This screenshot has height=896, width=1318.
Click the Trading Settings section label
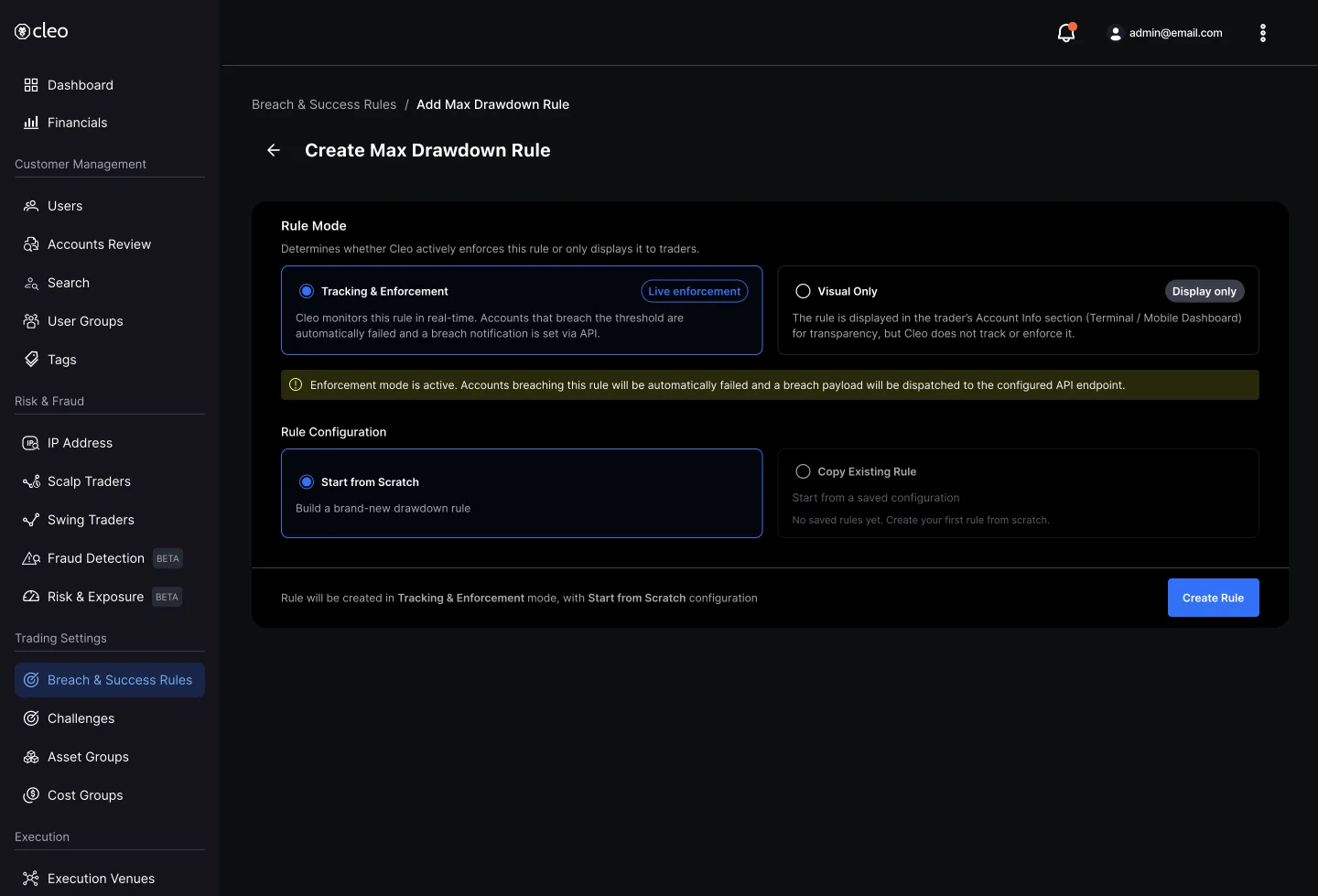pos(60,638)
